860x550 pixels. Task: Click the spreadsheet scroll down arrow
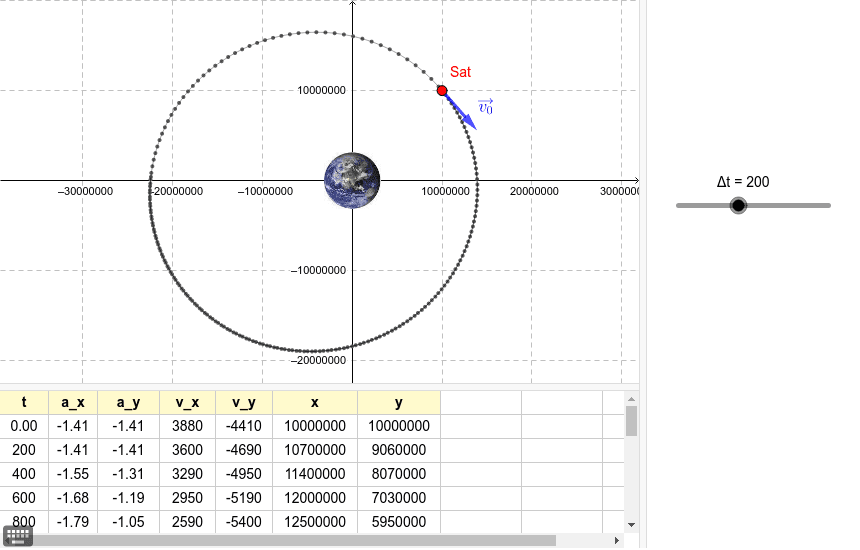(x=631, y=525)
